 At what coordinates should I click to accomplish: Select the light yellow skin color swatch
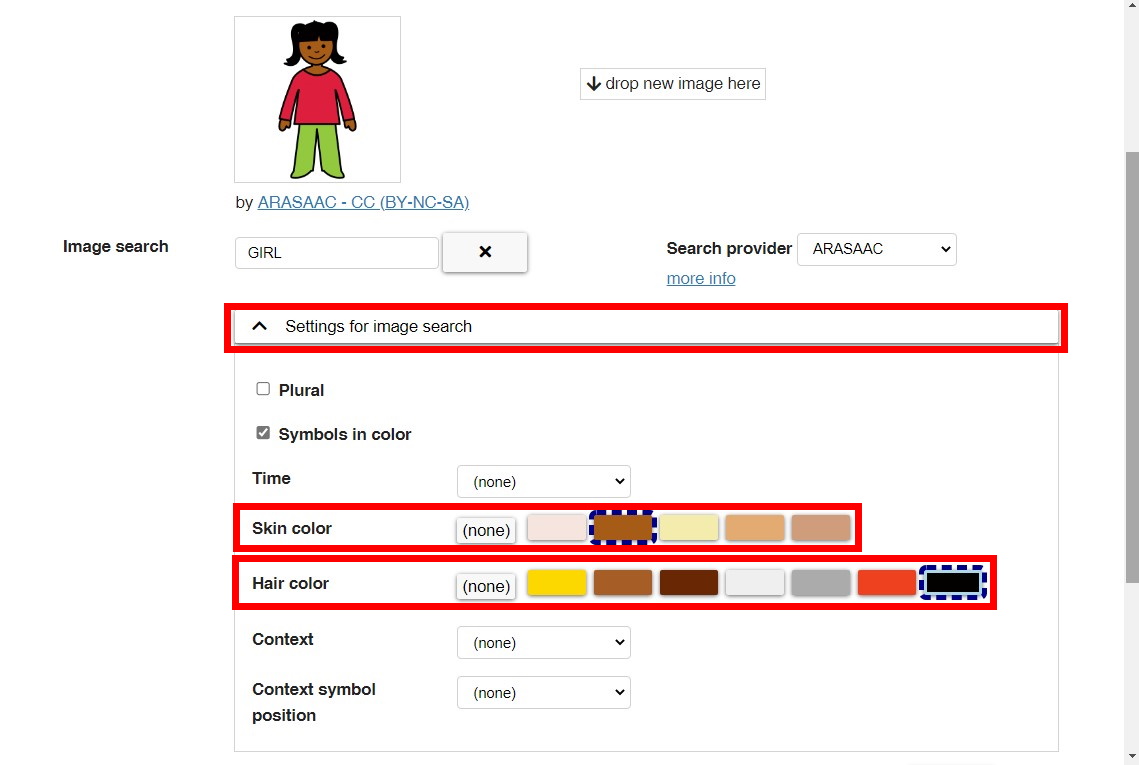pos(689,527)
